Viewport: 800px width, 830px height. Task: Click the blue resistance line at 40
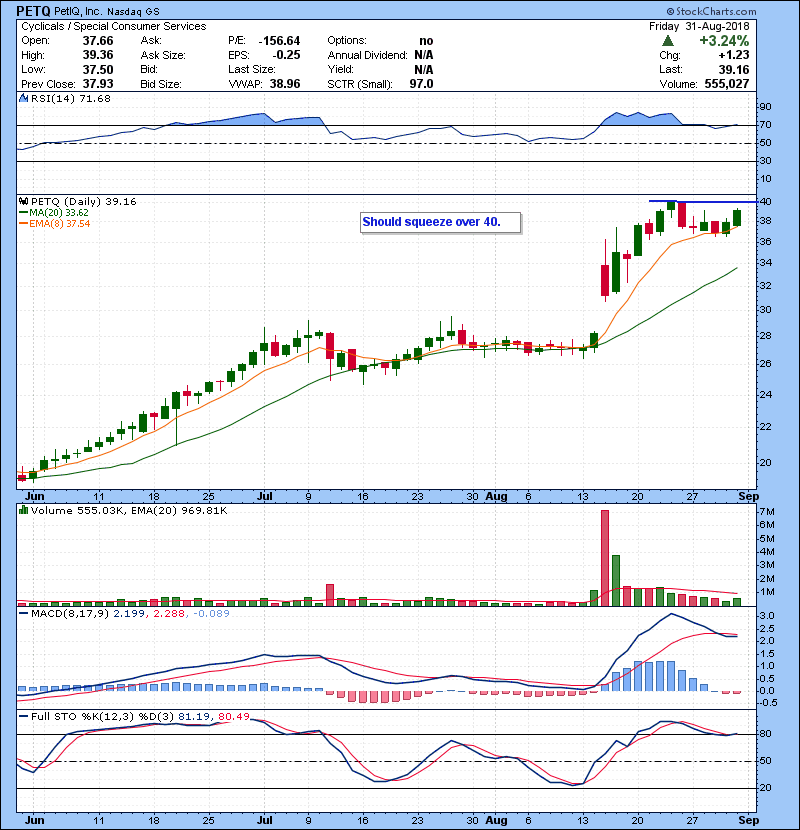(703, 201)
